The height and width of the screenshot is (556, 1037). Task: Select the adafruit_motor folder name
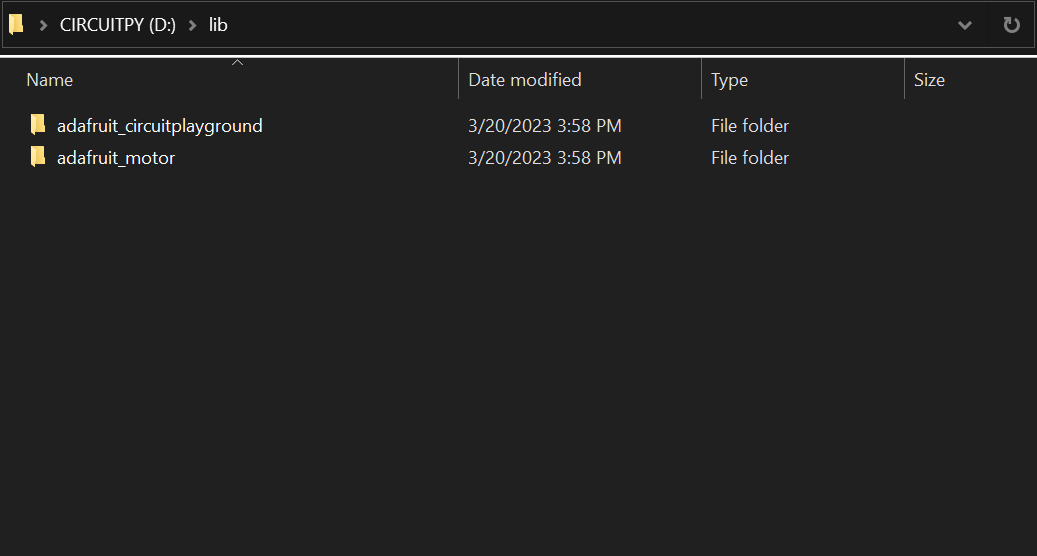[116, 158]
